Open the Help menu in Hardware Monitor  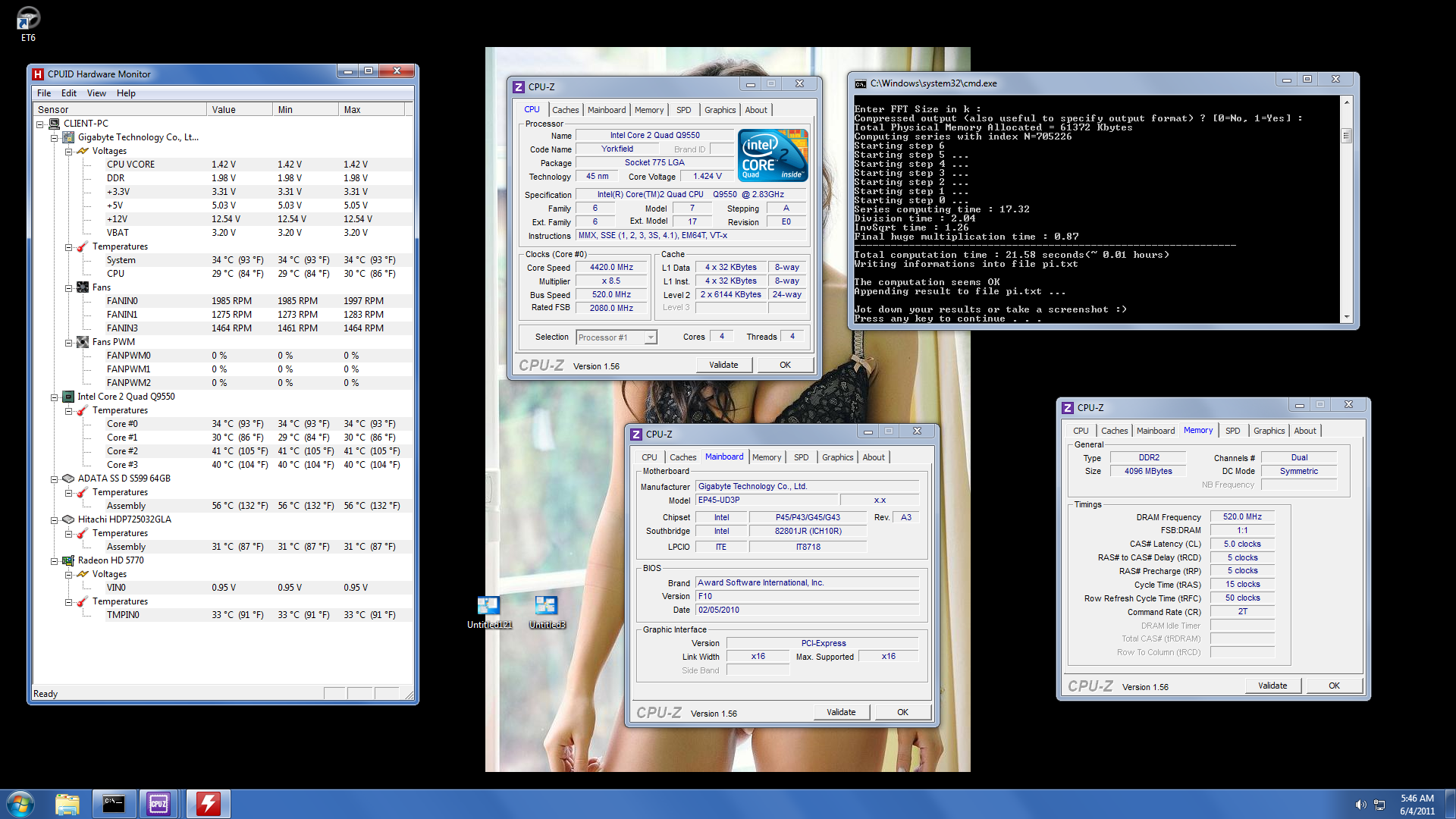pos(126,93)
